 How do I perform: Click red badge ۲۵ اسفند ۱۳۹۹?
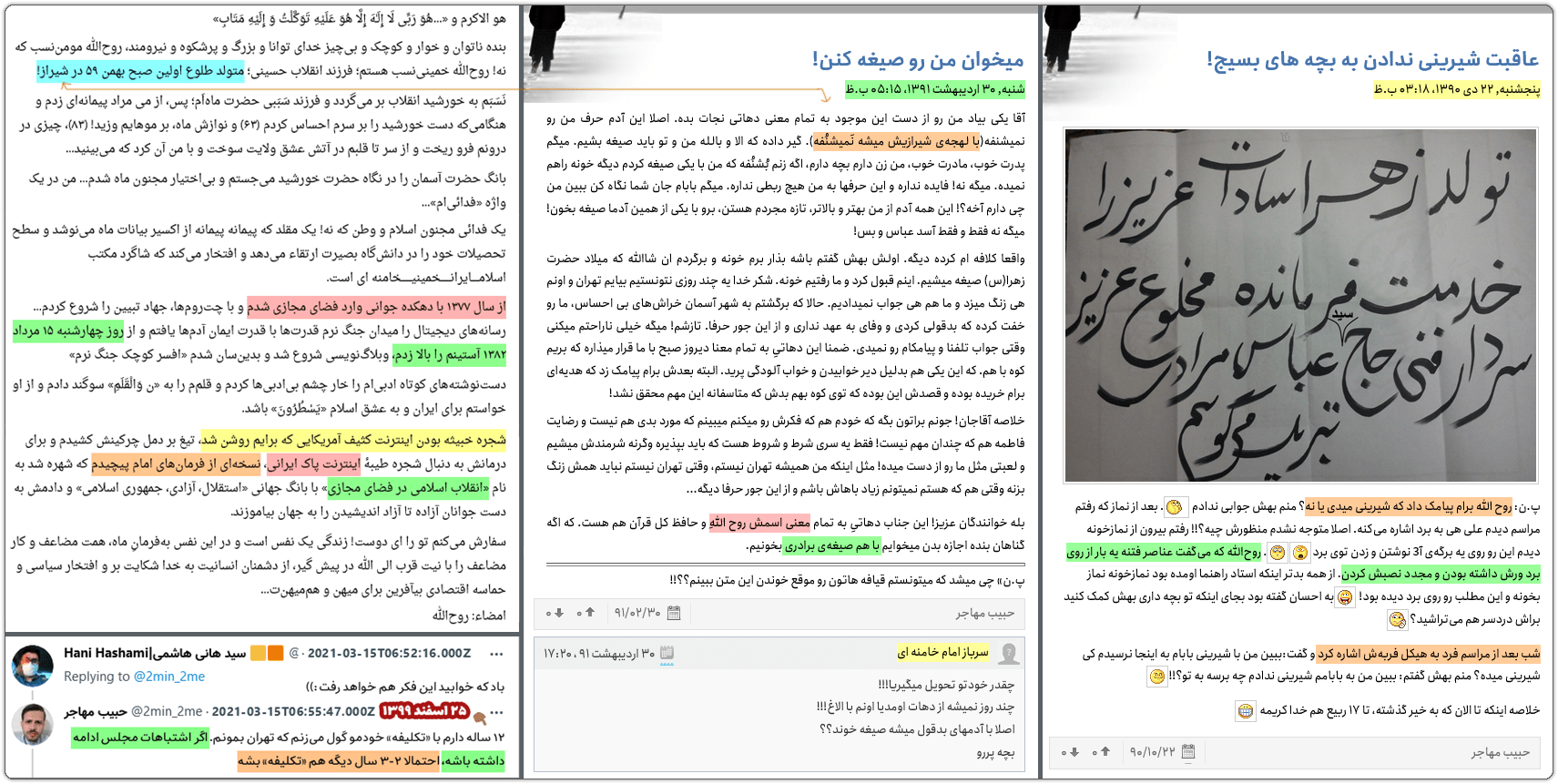pyautogui.click(x=424, y=711)
